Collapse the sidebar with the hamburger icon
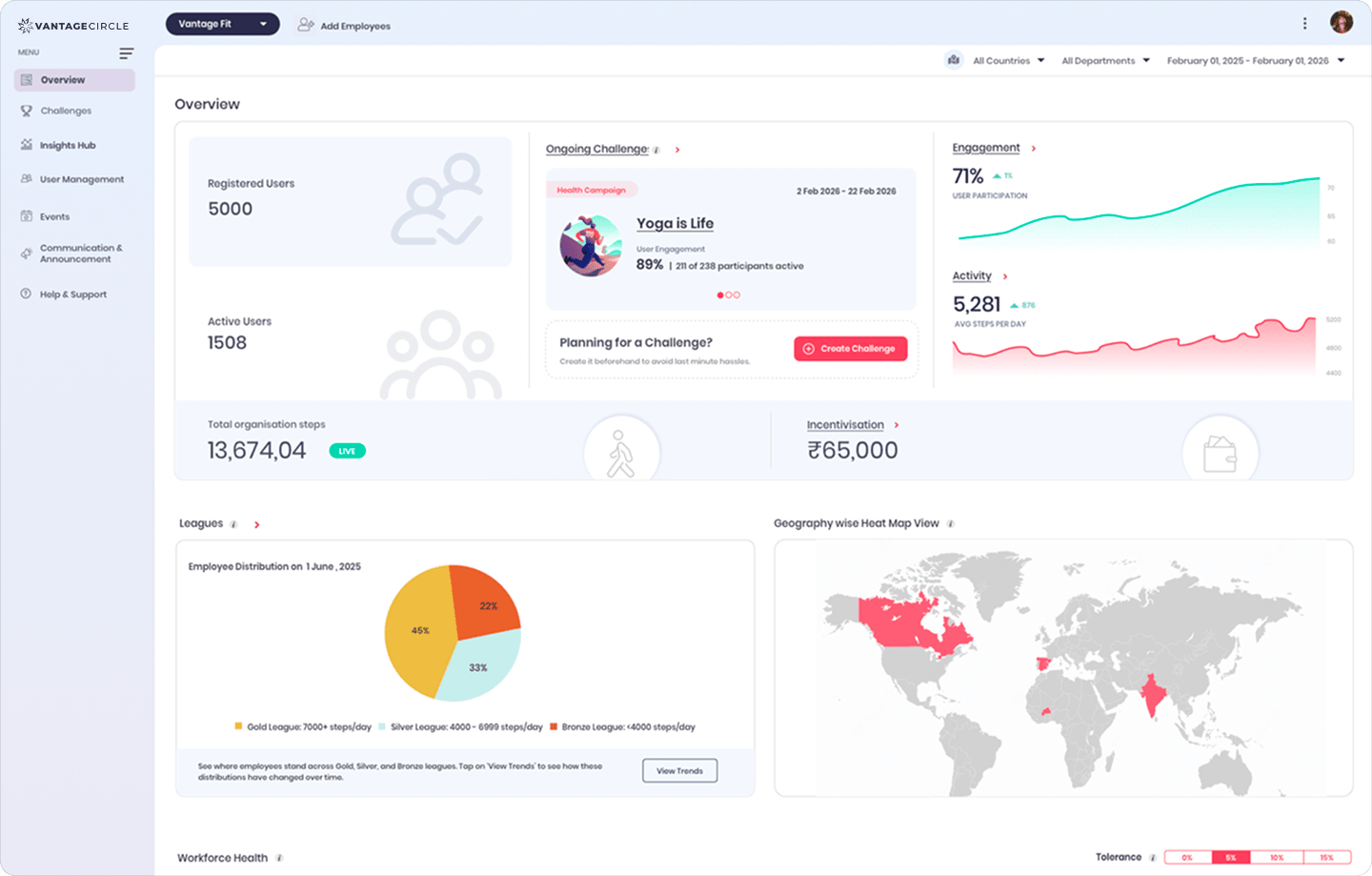The width and height of the screenshot is (1372, 876). click(x=127, y=53)
